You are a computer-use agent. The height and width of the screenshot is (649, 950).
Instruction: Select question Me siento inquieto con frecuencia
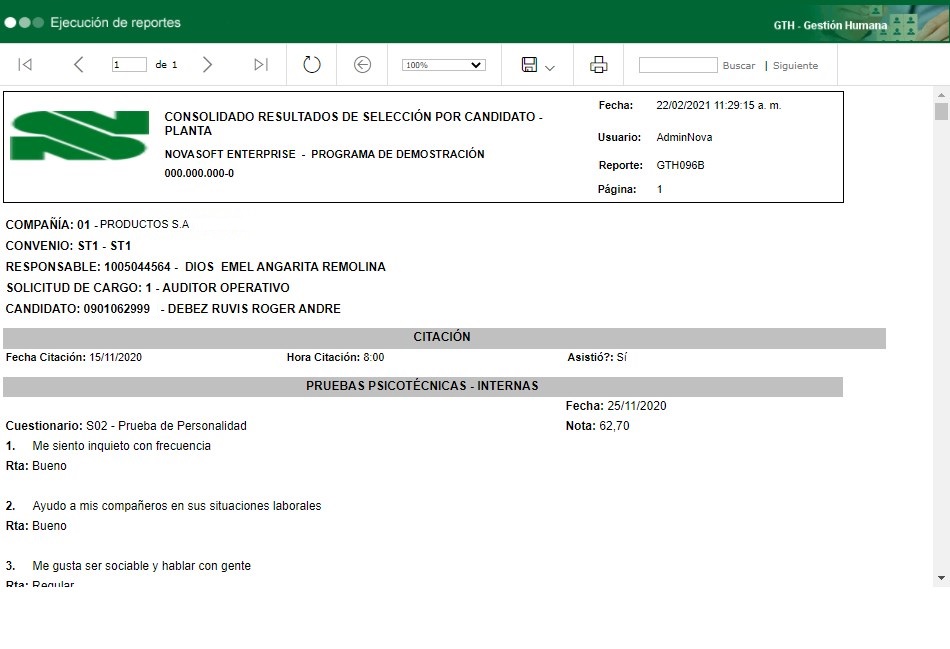pyautogui.click(x=121, y=446)
